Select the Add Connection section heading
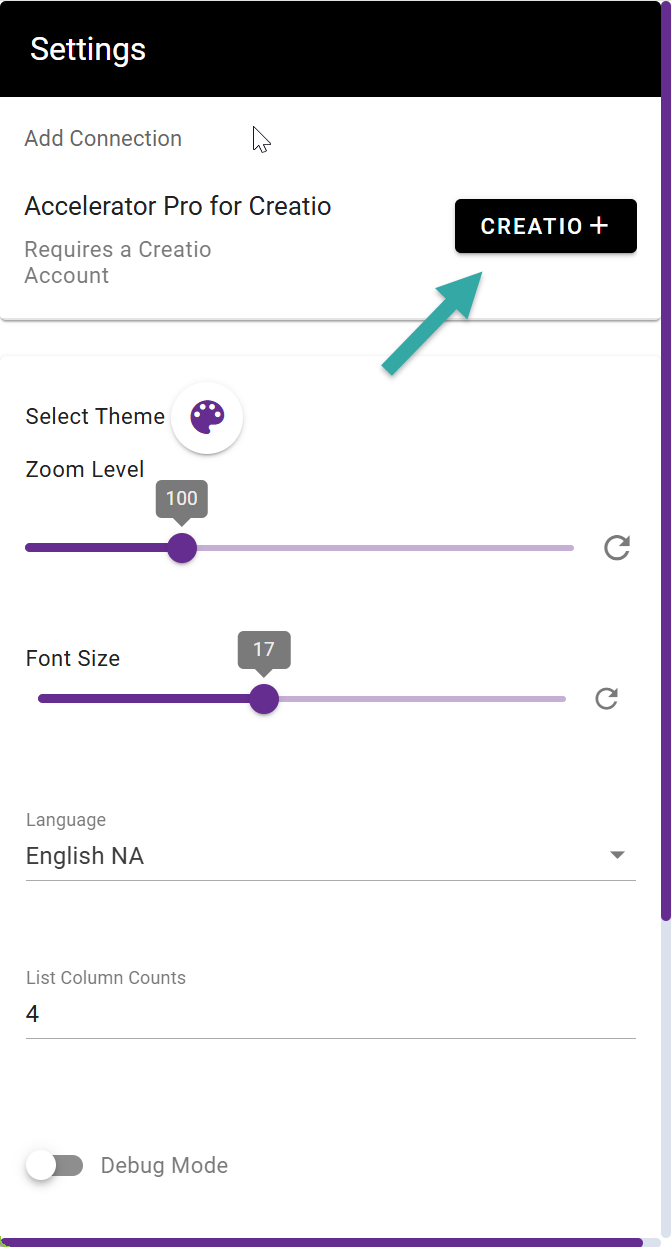 [103, 139]
